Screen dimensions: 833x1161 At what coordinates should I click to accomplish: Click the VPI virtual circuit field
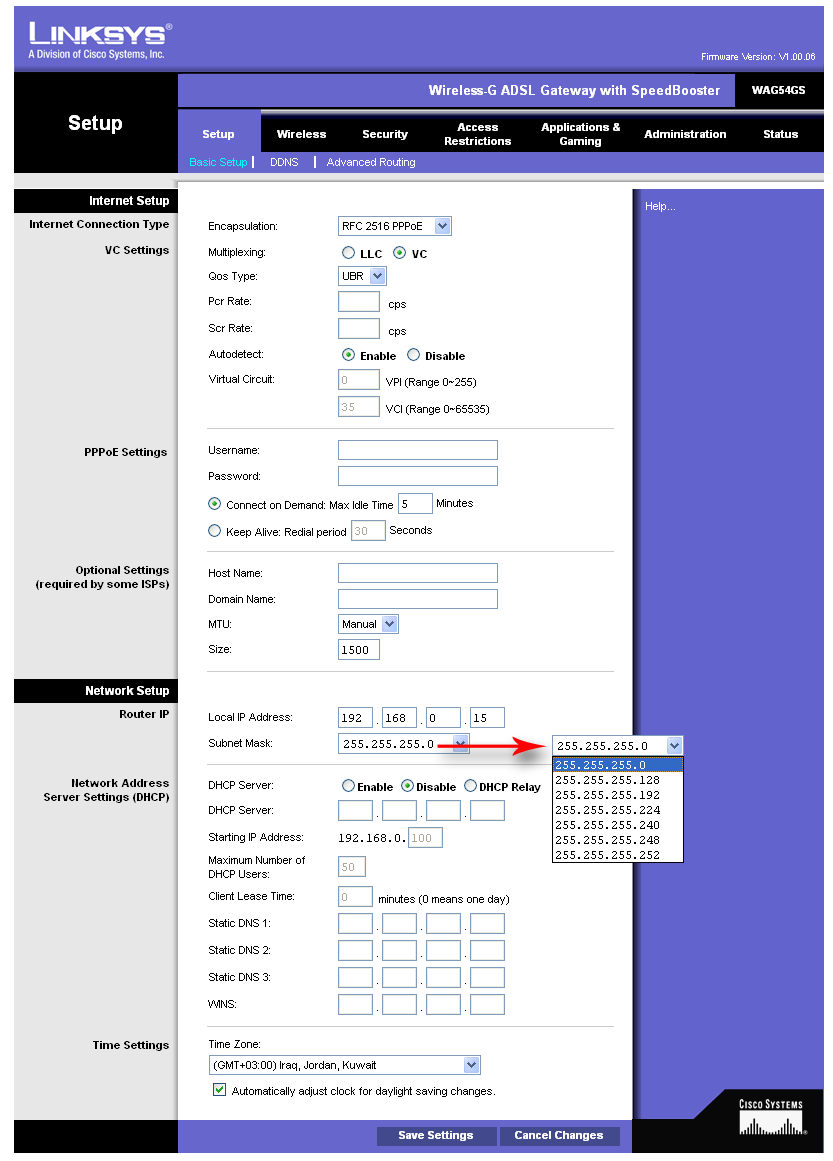tap(358, 379)
